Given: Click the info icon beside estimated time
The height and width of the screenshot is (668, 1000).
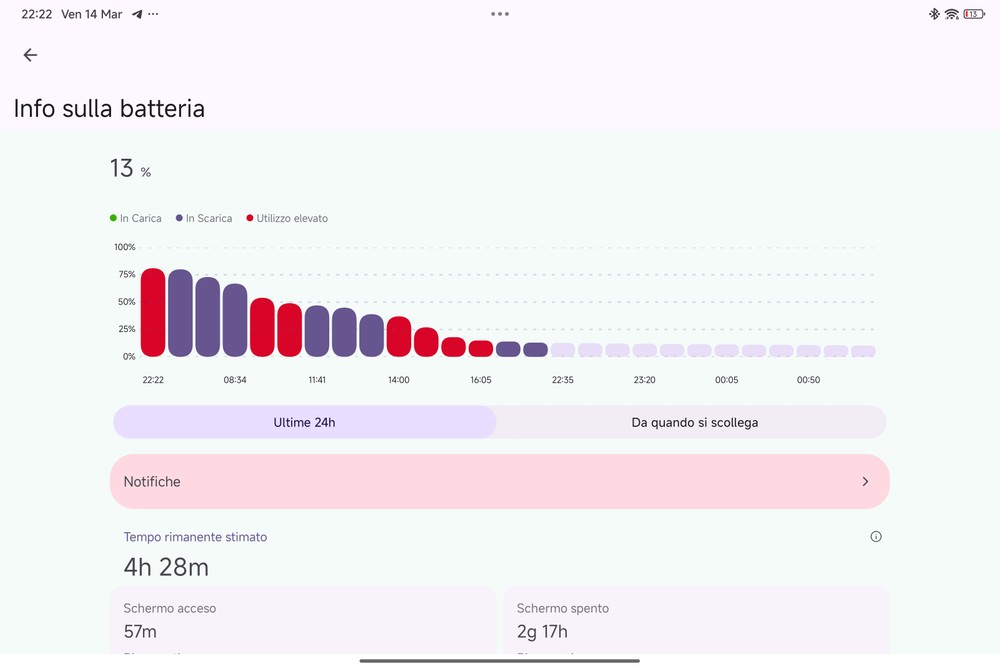Looking at the screenshot, I should [x=876, y=537].
